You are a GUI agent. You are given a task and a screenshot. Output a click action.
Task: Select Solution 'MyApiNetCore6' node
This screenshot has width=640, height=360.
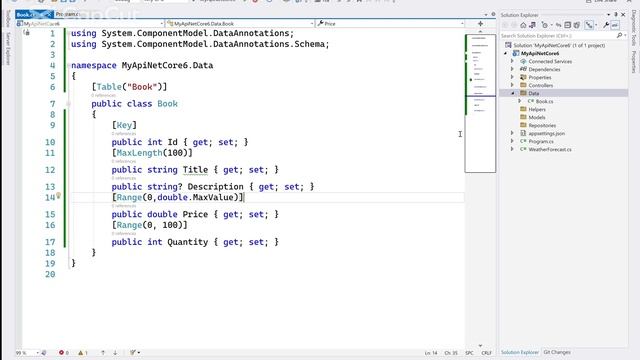tap(559, 45)
